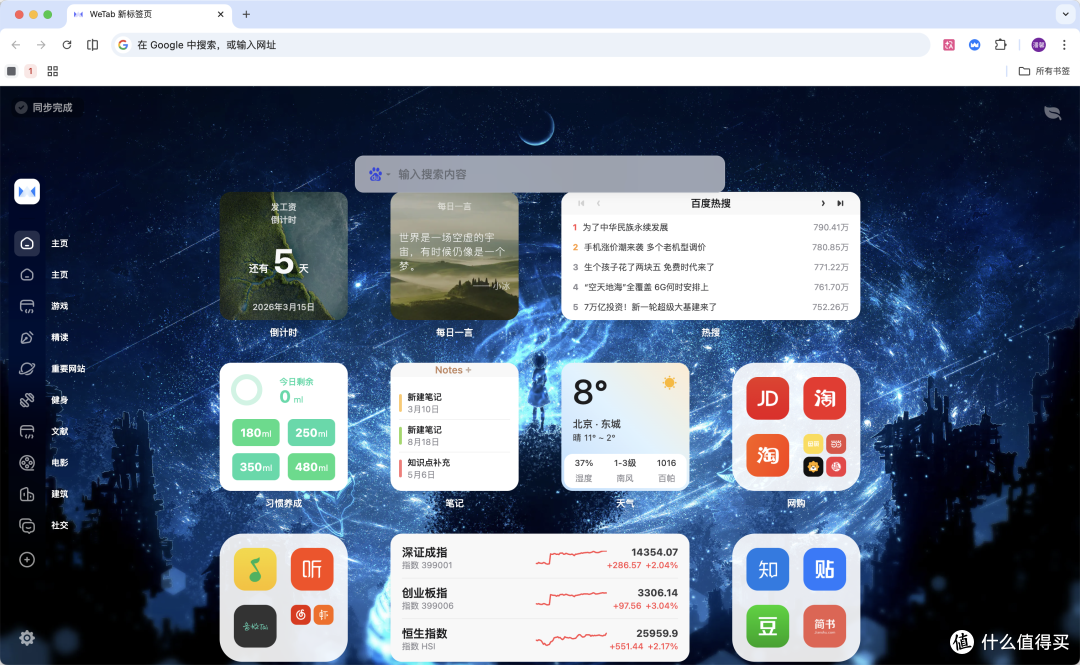The width and height of the screenshot is (1080, 665).
Task: Open the 知 Zhihu icon
Action: click(x=767, y=569)
